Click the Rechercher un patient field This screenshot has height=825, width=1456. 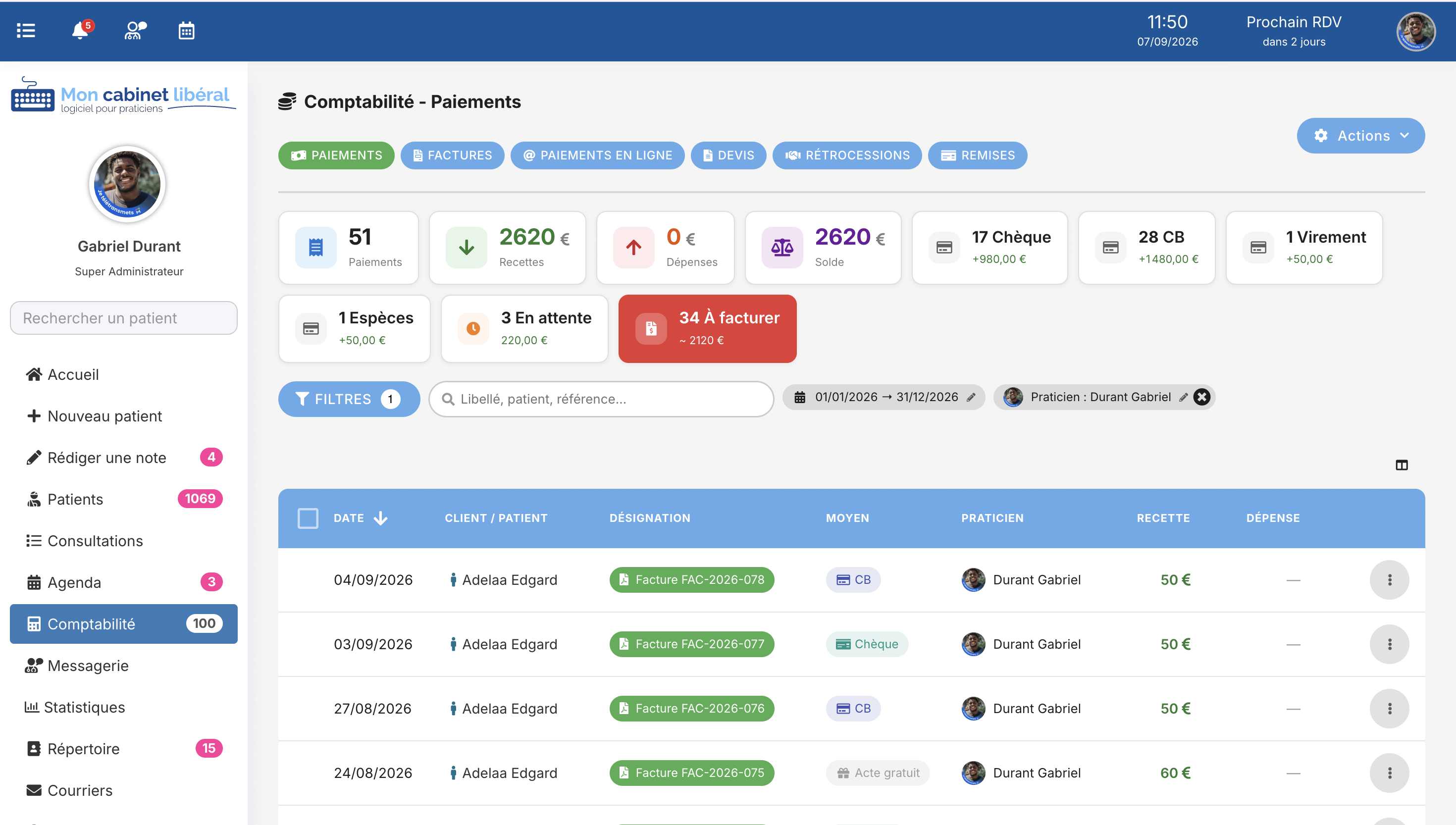coord(123,318)
